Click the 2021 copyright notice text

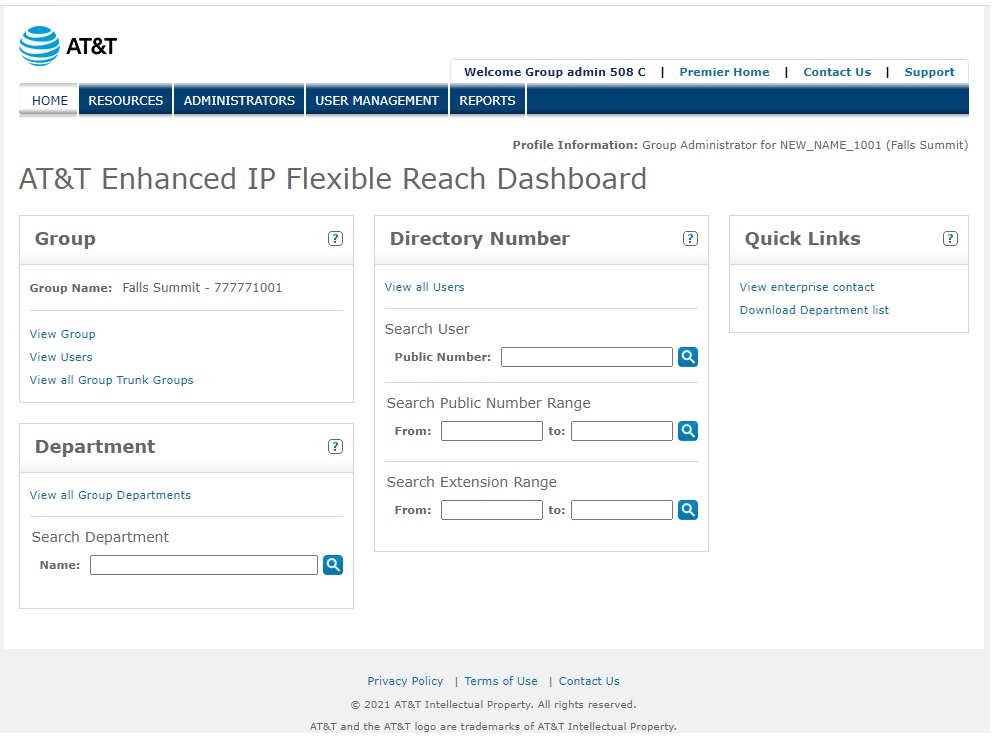493,705
